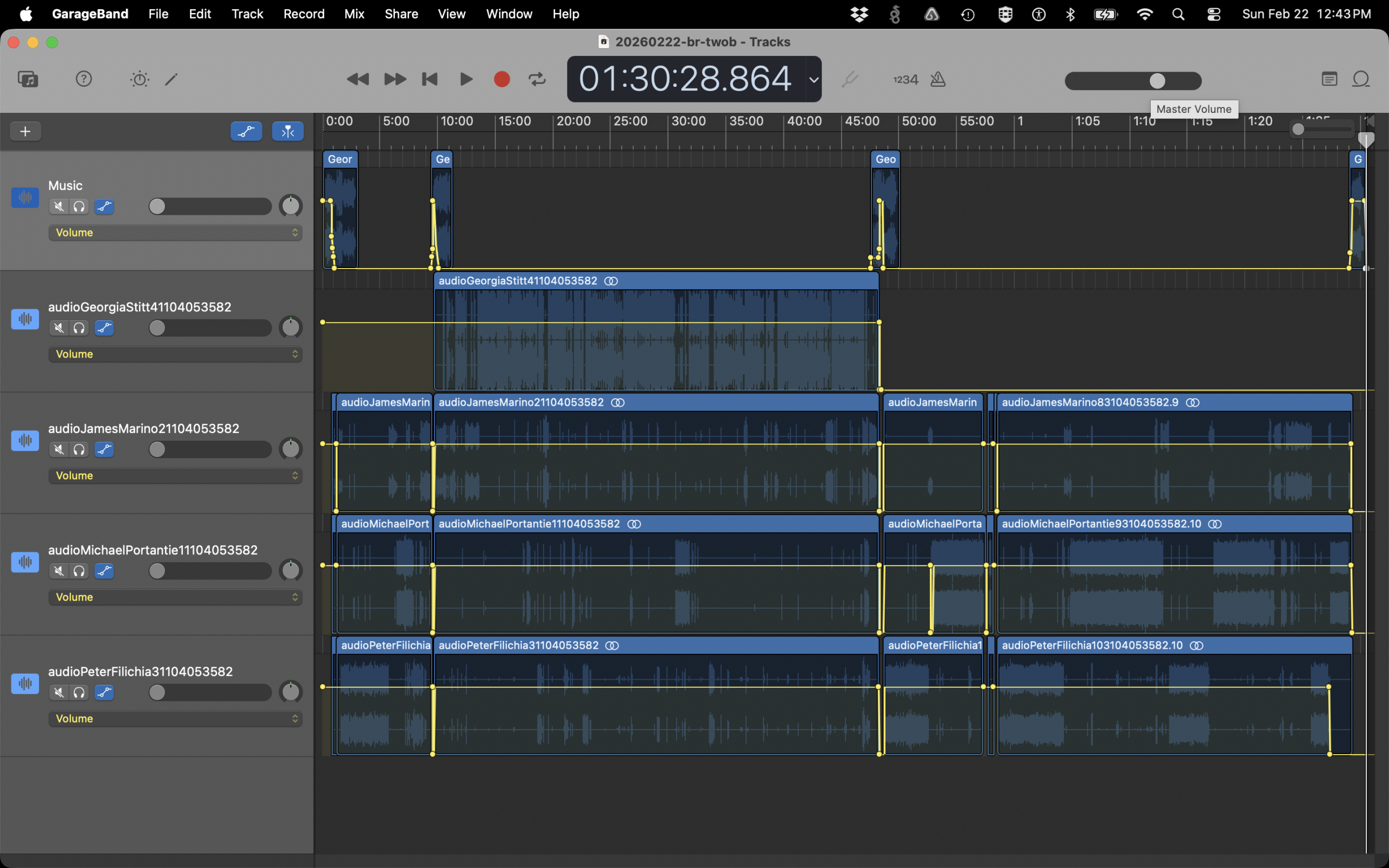Screen dimensions: 1389x868
Task: Click the Master Volume slider knob
Action: tap(1157, 81)
